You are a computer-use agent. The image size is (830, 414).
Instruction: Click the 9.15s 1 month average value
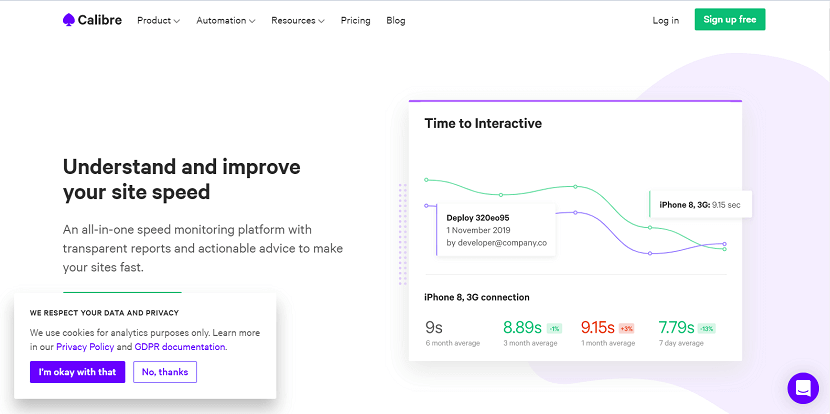[x=598, y=327]
